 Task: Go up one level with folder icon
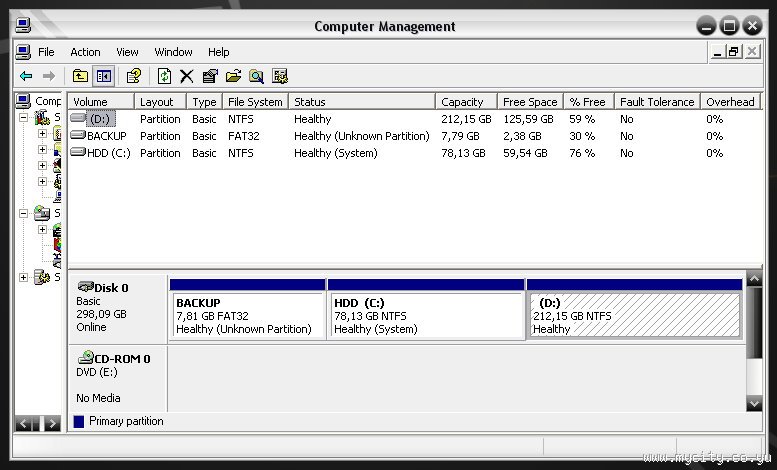[80, 76]
